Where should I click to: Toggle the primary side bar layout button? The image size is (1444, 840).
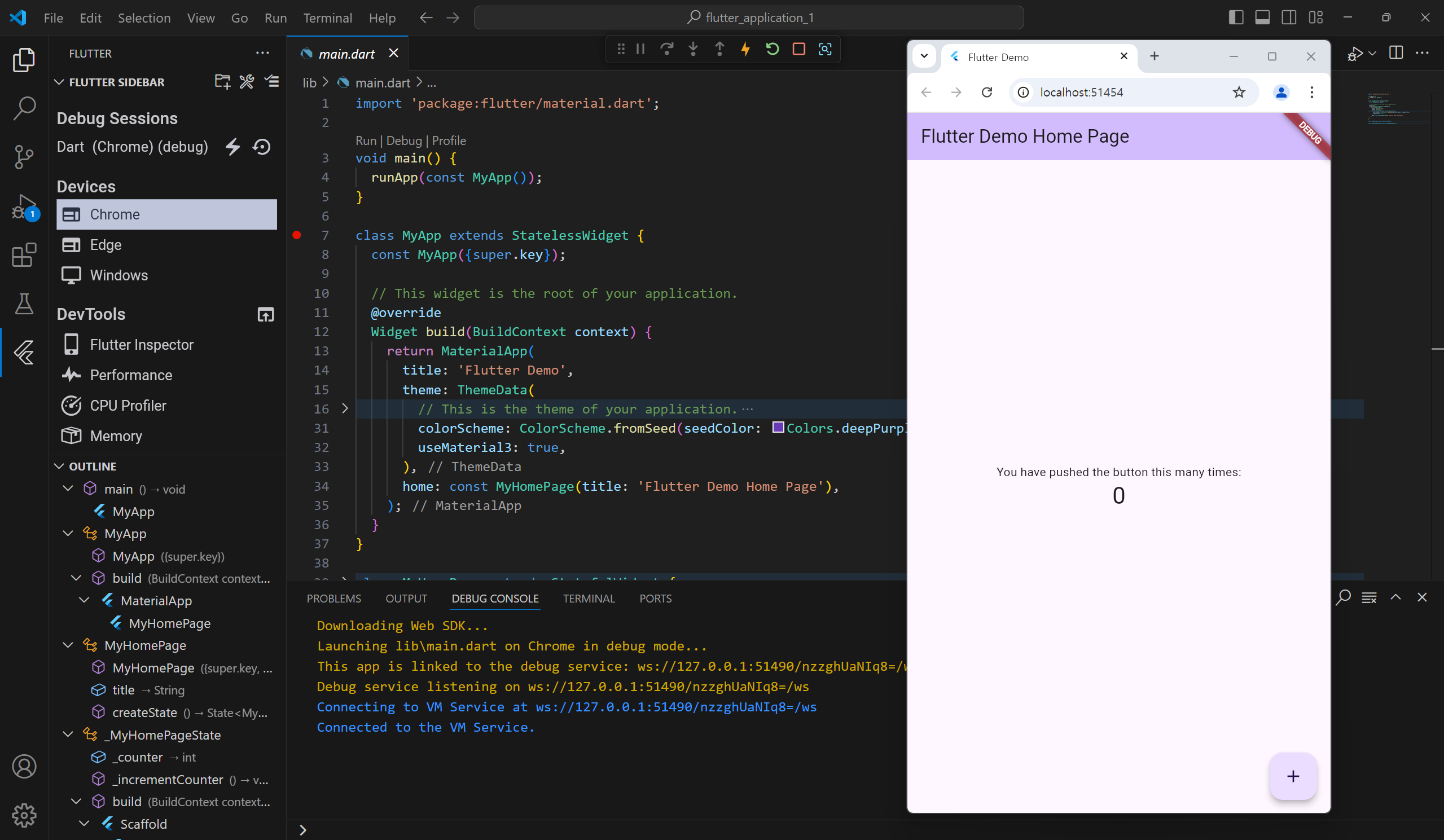(x=1235, y=17)
